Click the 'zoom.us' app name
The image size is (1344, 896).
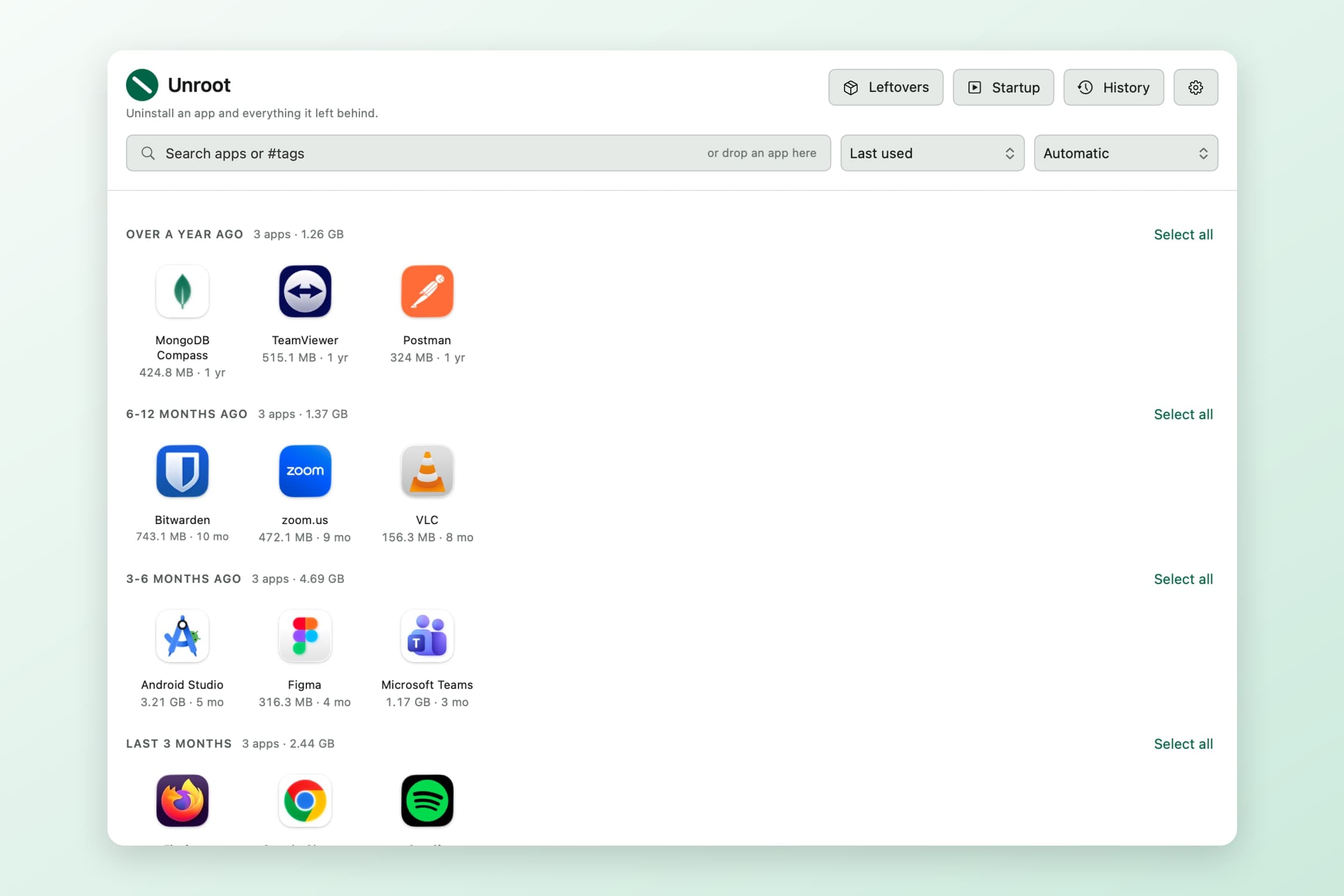pos(305,520)
